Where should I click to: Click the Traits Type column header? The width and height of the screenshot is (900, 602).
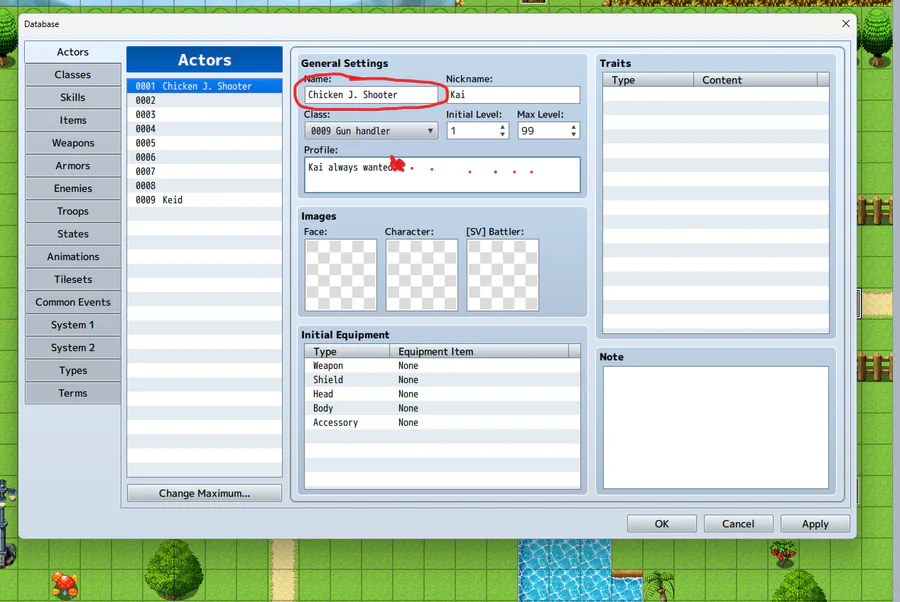648,80
